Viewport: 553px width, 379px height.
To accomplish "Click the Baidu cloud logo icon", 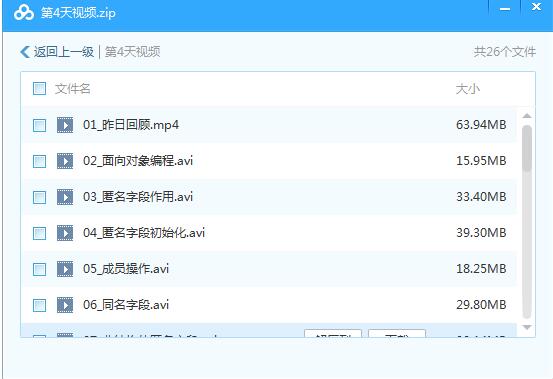I will click(x=24, y=13).
